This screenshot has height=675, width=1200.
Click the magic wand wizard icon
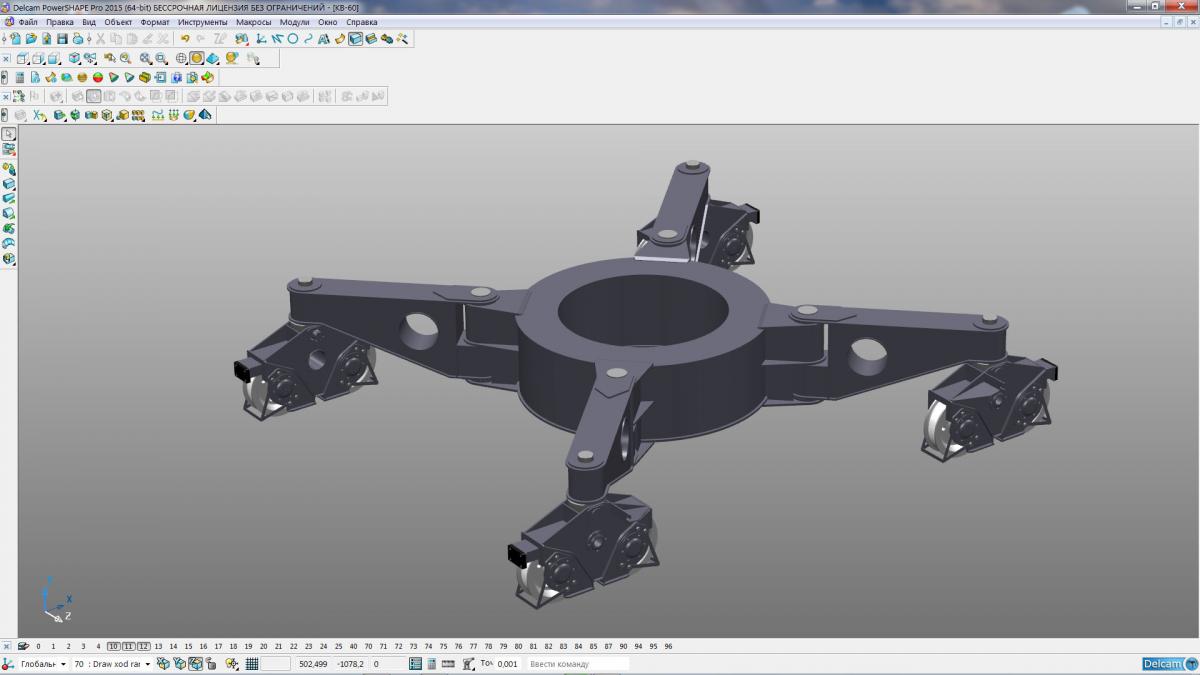pos(402,38)
